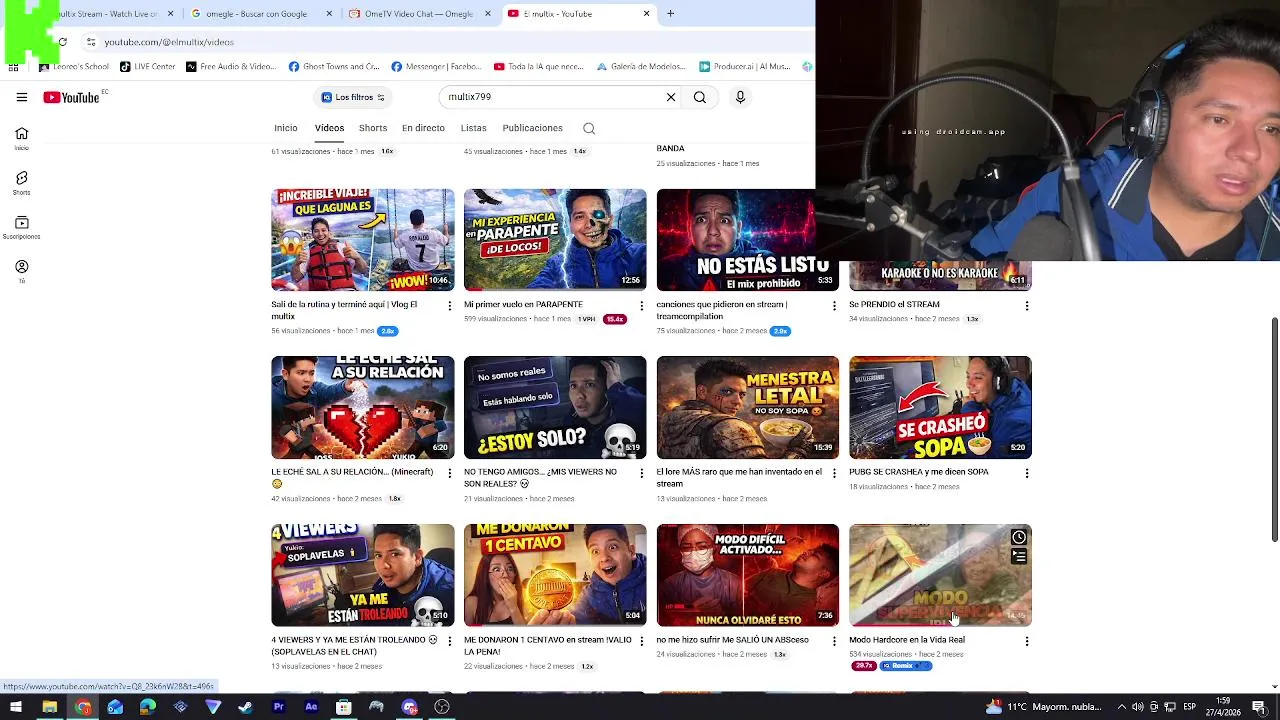Open options for El lore MÁS raro video
The width and height of the screenshot is (1280, 720).
pos(834,473)
